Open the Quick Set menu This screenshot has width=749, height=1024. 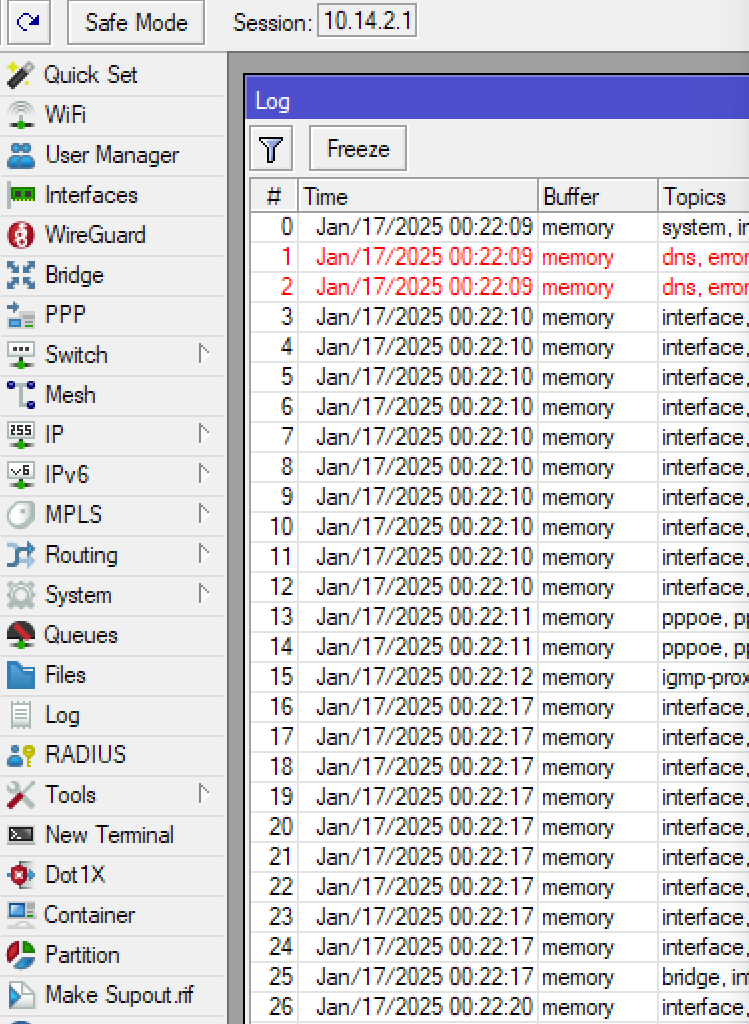point(112,75)
